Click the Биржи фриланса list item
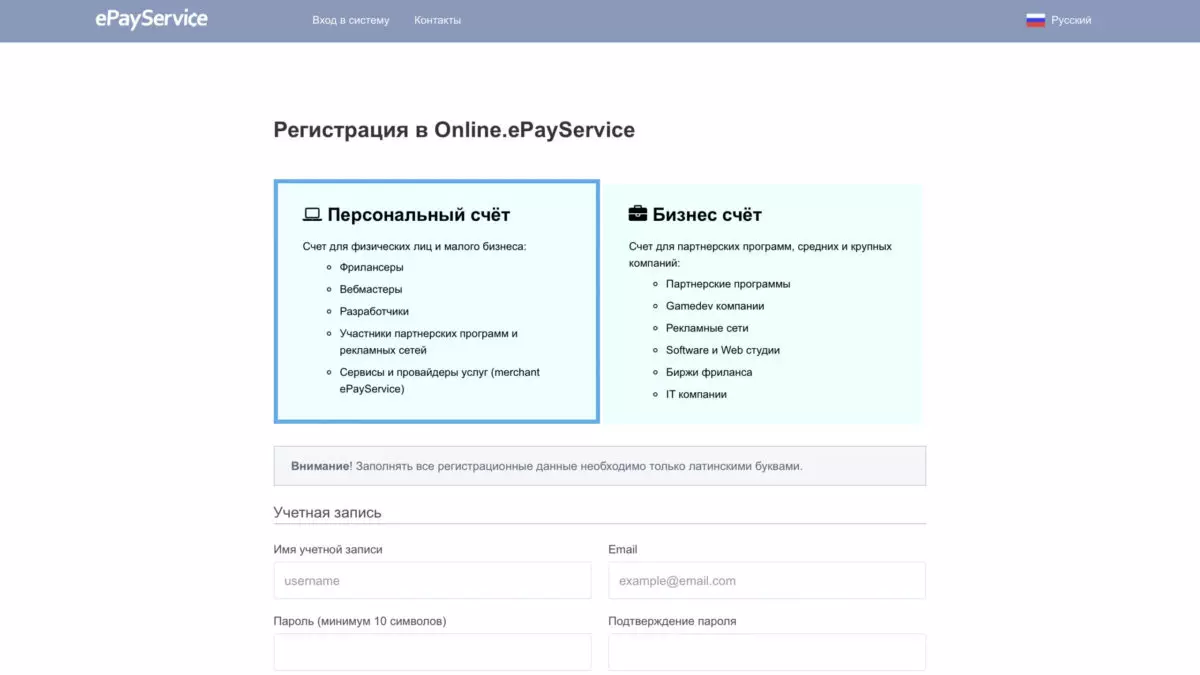The height and width of the screenshot is (675, 1200). pyautogui.click(x=709, y=372)
